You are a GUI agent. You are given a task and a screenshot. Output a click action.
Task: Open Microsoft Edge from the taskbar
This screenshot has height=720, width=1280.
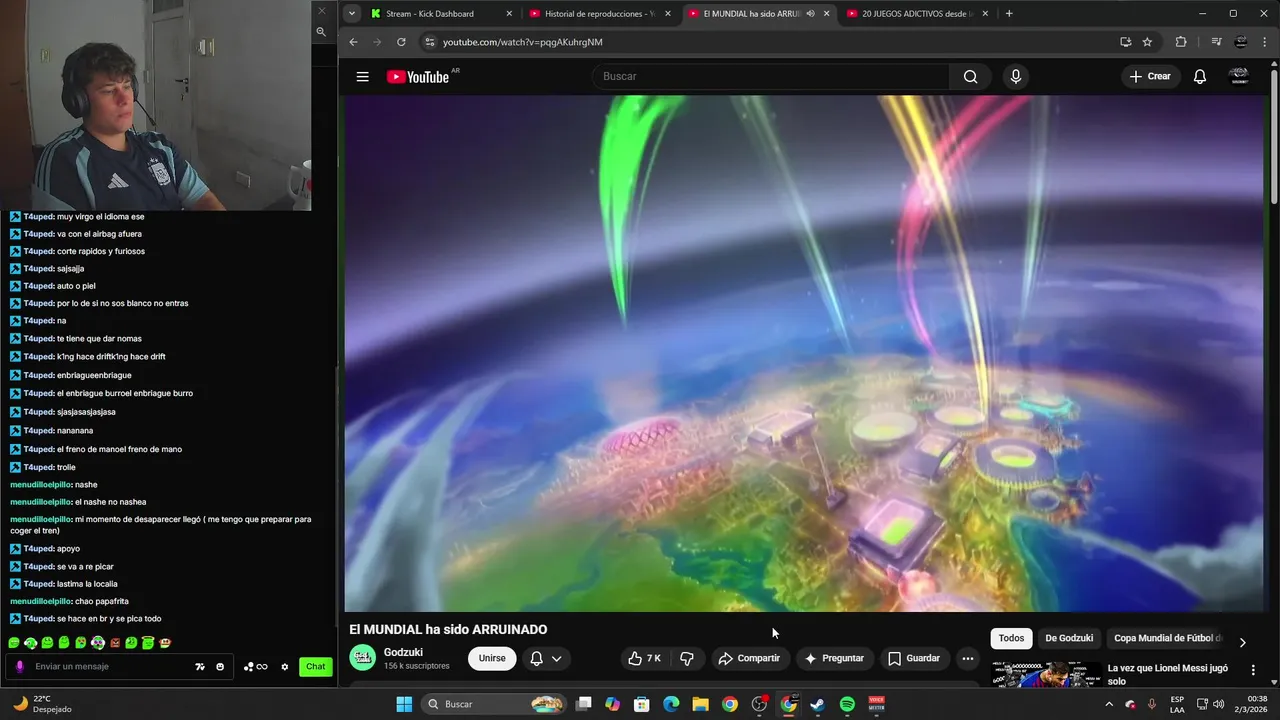671,704
